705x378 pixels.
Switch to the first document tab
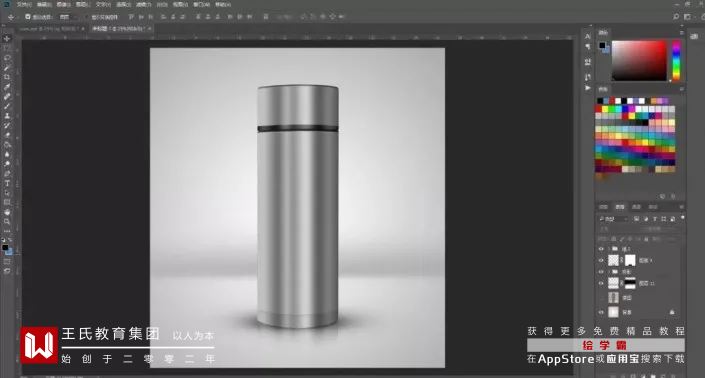(52, 29)
